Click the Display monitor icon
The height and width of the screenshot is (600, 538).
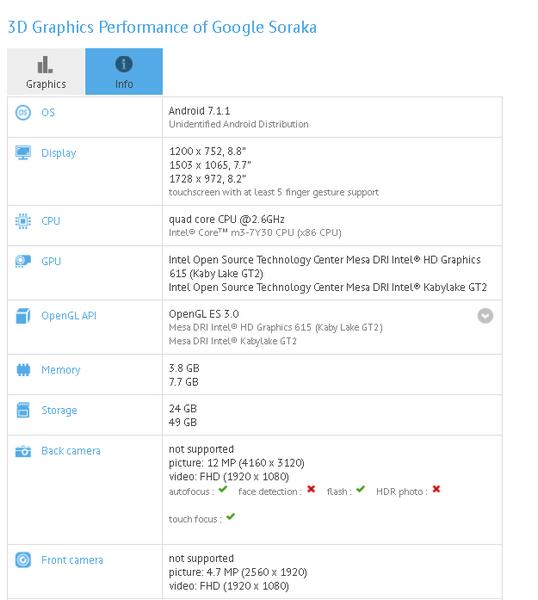(23, 153)
